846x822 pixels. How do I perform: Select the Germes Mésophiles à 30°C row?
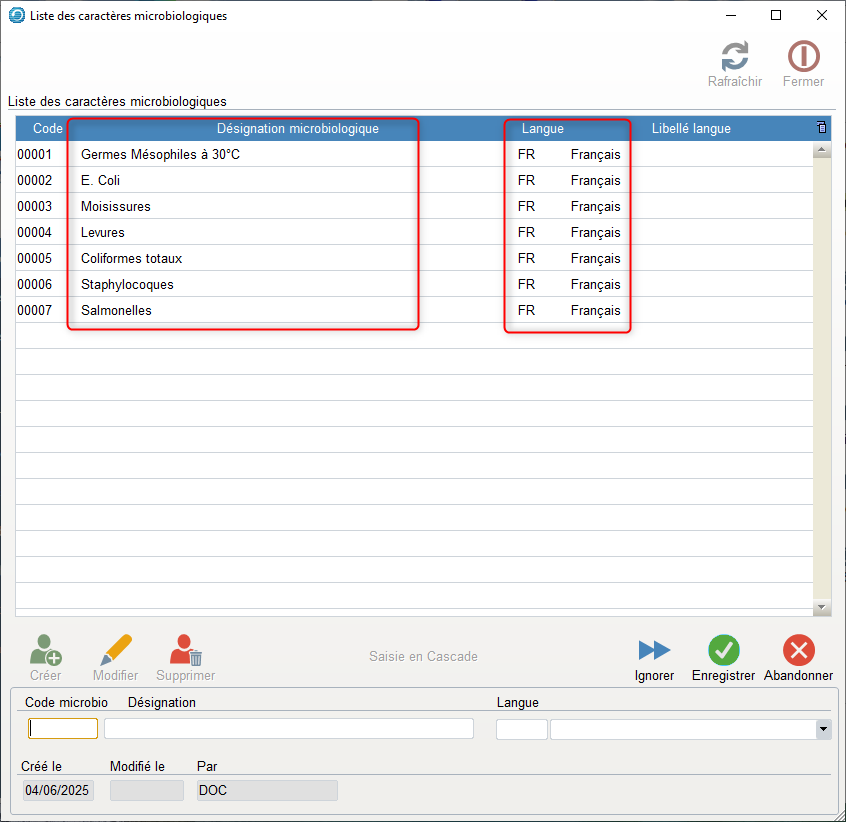(160, 155)
